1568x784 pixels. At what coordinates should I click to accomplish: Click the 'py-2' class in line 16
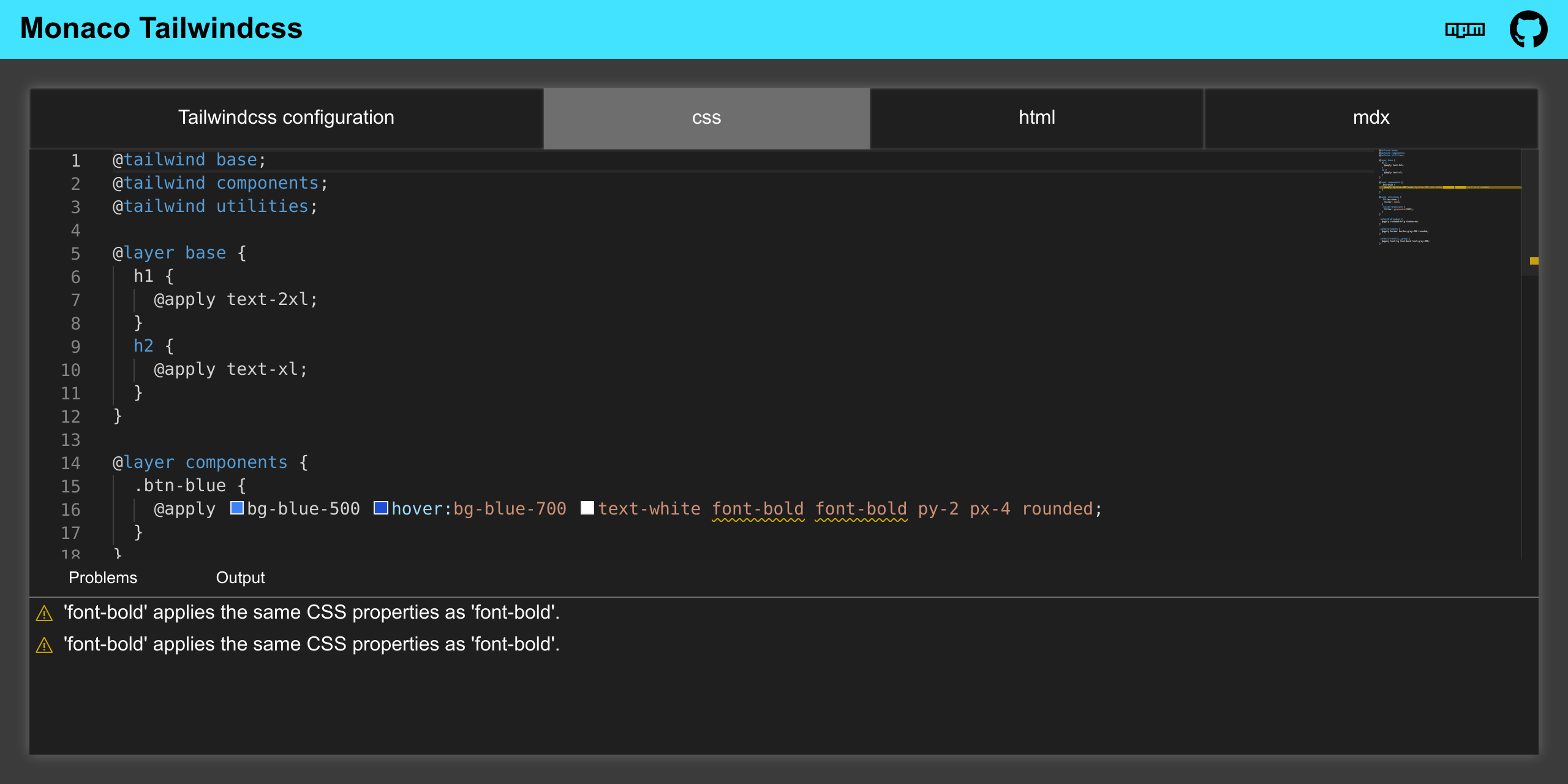click(938, 509)
